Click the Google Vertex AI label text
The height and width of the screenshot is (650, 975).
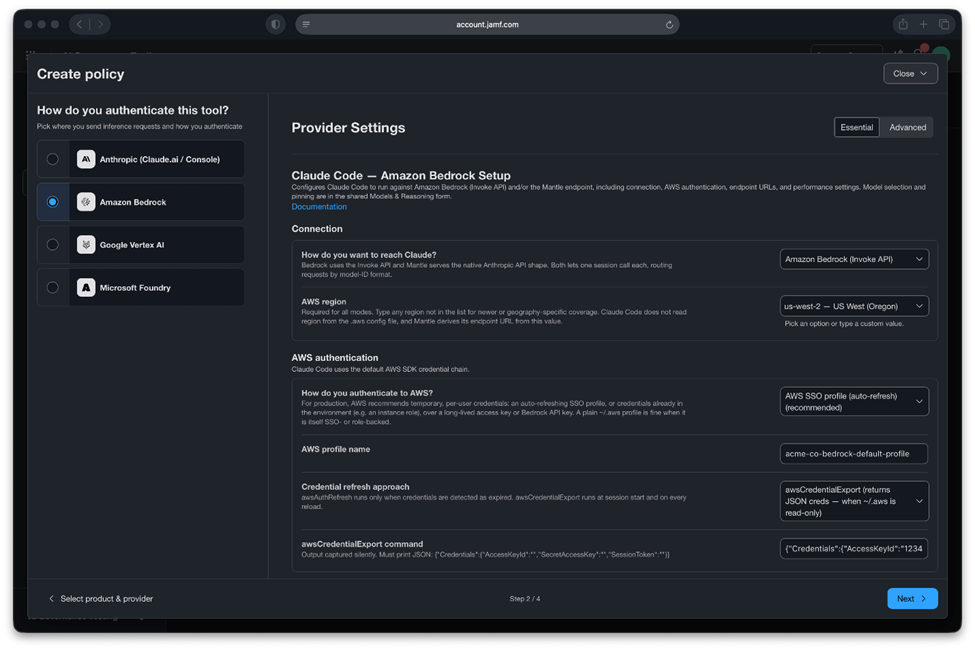(x=132, y=245)
